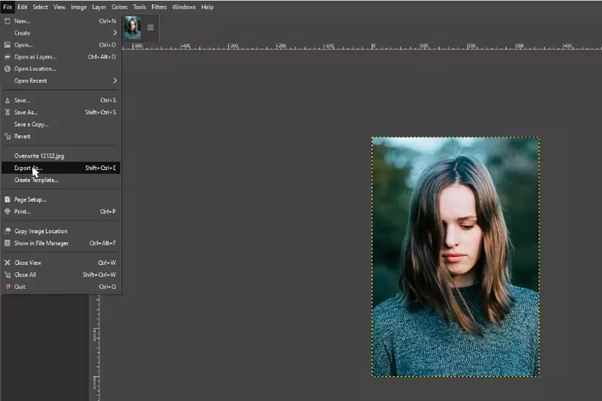Viewport: 602px width, 401px height.
Task: Click the Quit icon
Action: click(7, 287)
